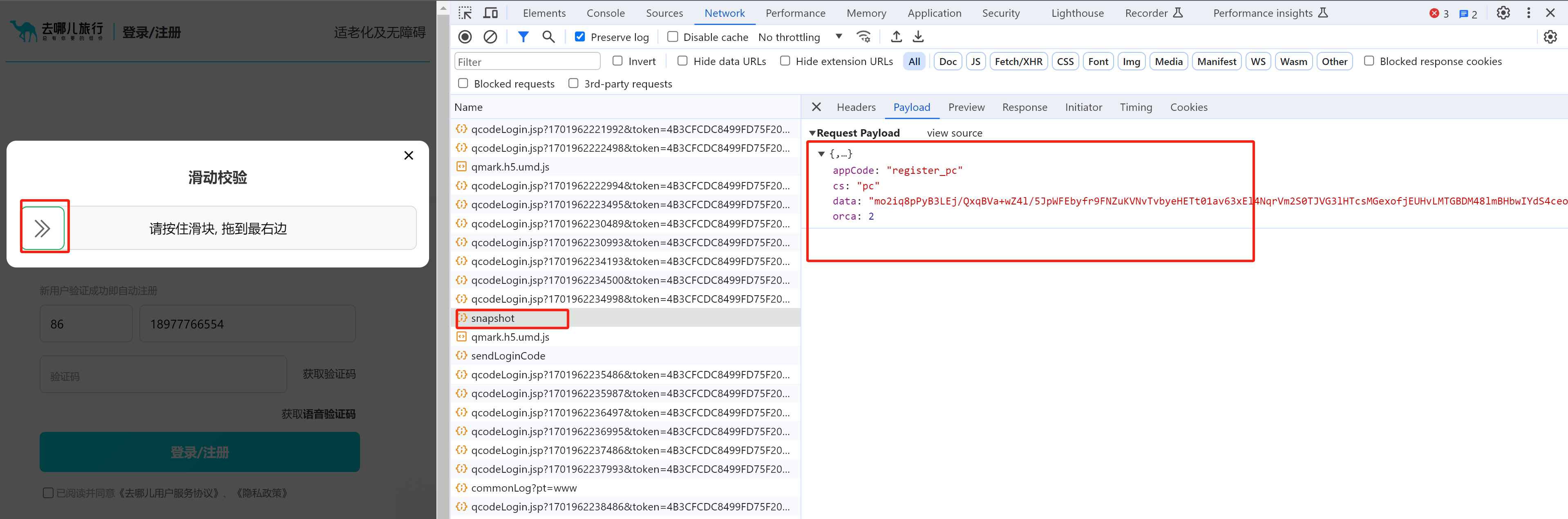This screenshot has width=1568, height=519.
Task: Enable Disable cache checkbox
Action: click(673, 36)
